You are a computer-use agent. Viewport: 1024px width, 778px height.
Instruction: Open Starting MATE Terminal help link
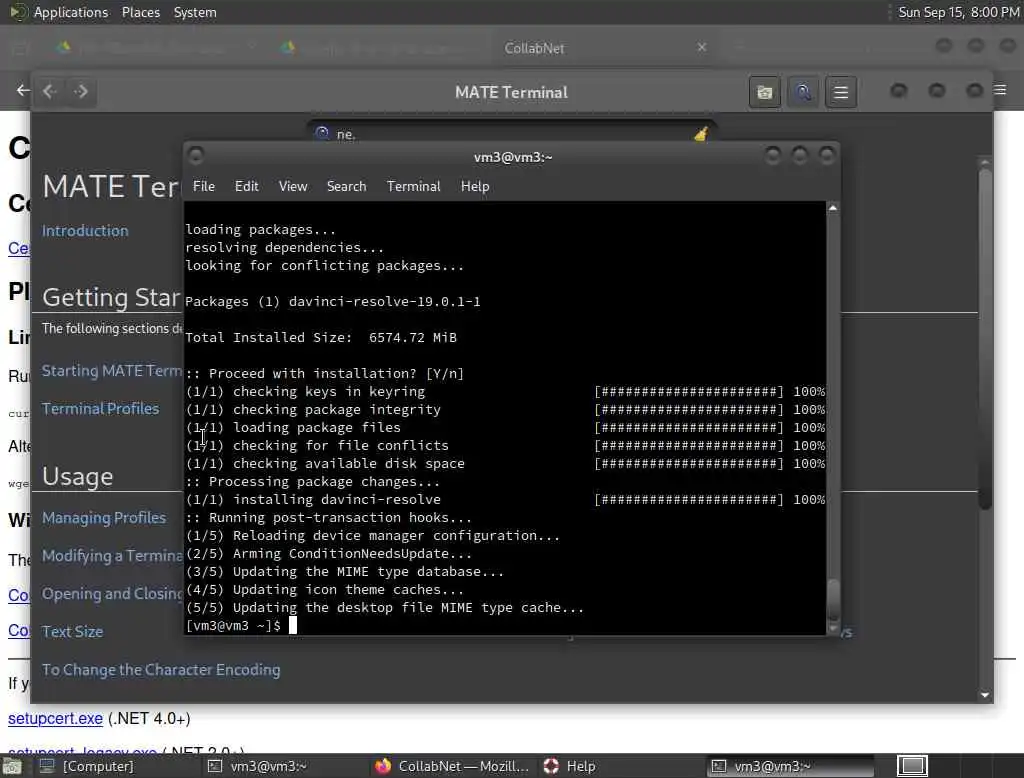coord(112,371)
